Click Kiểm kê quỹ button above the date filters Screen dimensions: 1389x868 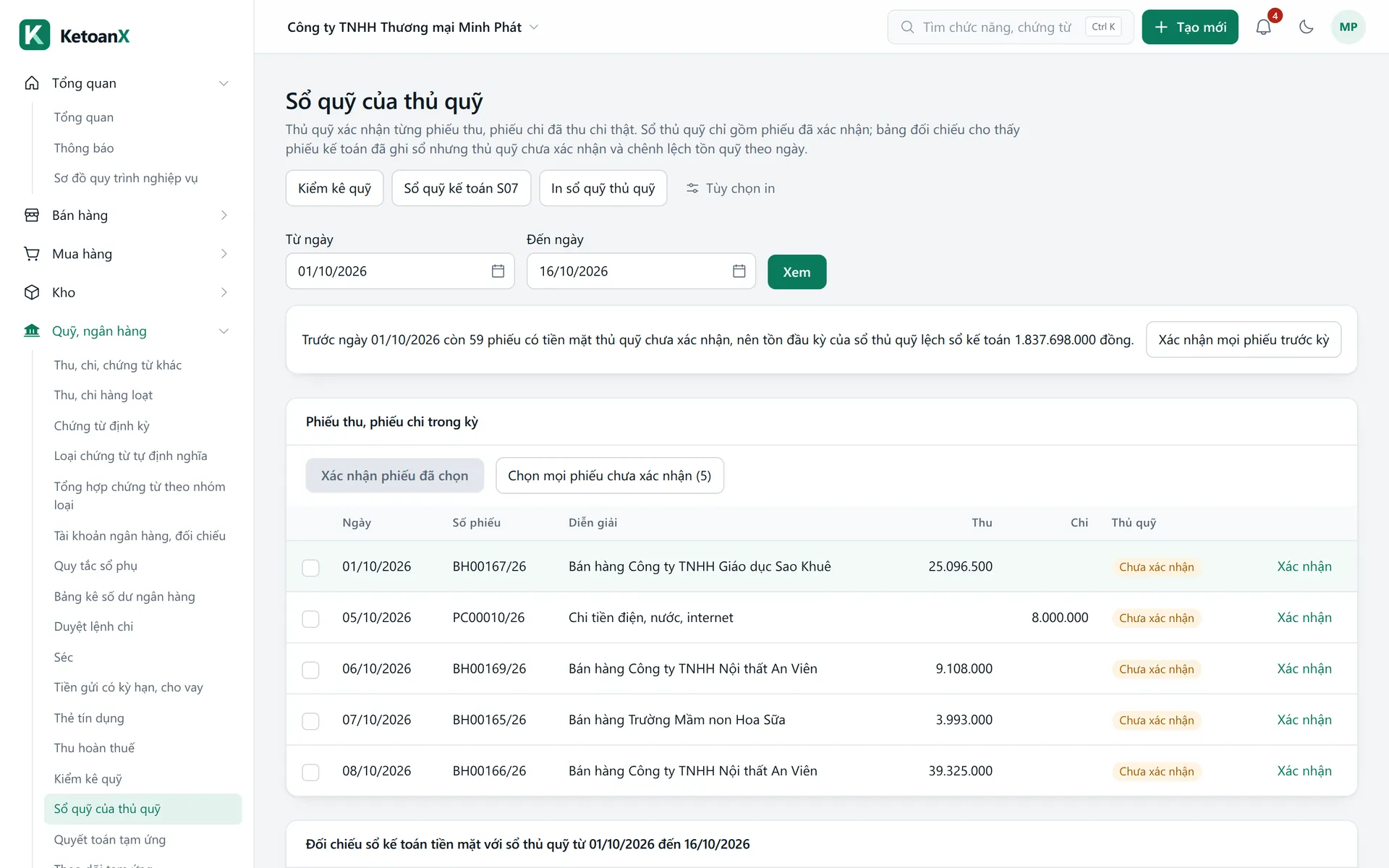tap(334, 188)
